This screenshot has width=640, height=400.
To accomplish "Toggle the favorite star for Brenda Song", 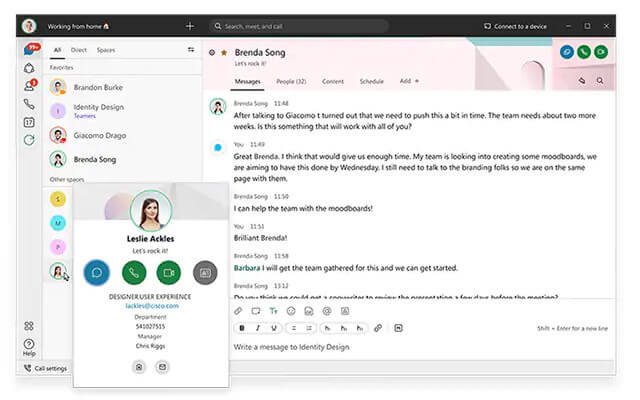I will [224, 52].
